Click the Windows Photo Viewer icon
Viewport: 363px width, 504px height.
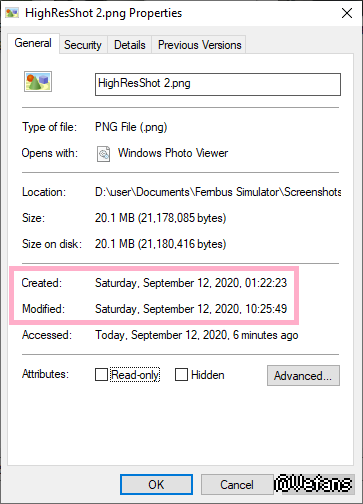(x=103, y=154)
